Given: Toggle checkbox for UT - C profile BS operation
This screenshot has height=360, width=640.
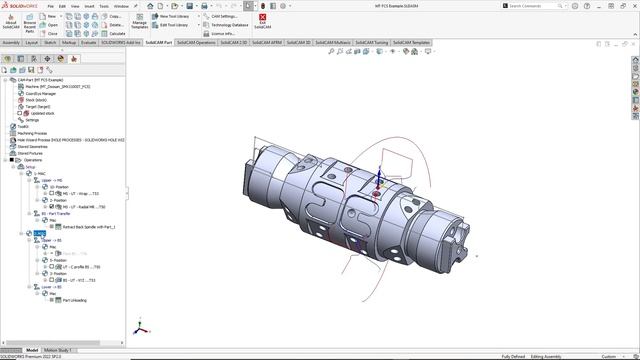Looking at the screenshot, I should pos(51,267).
